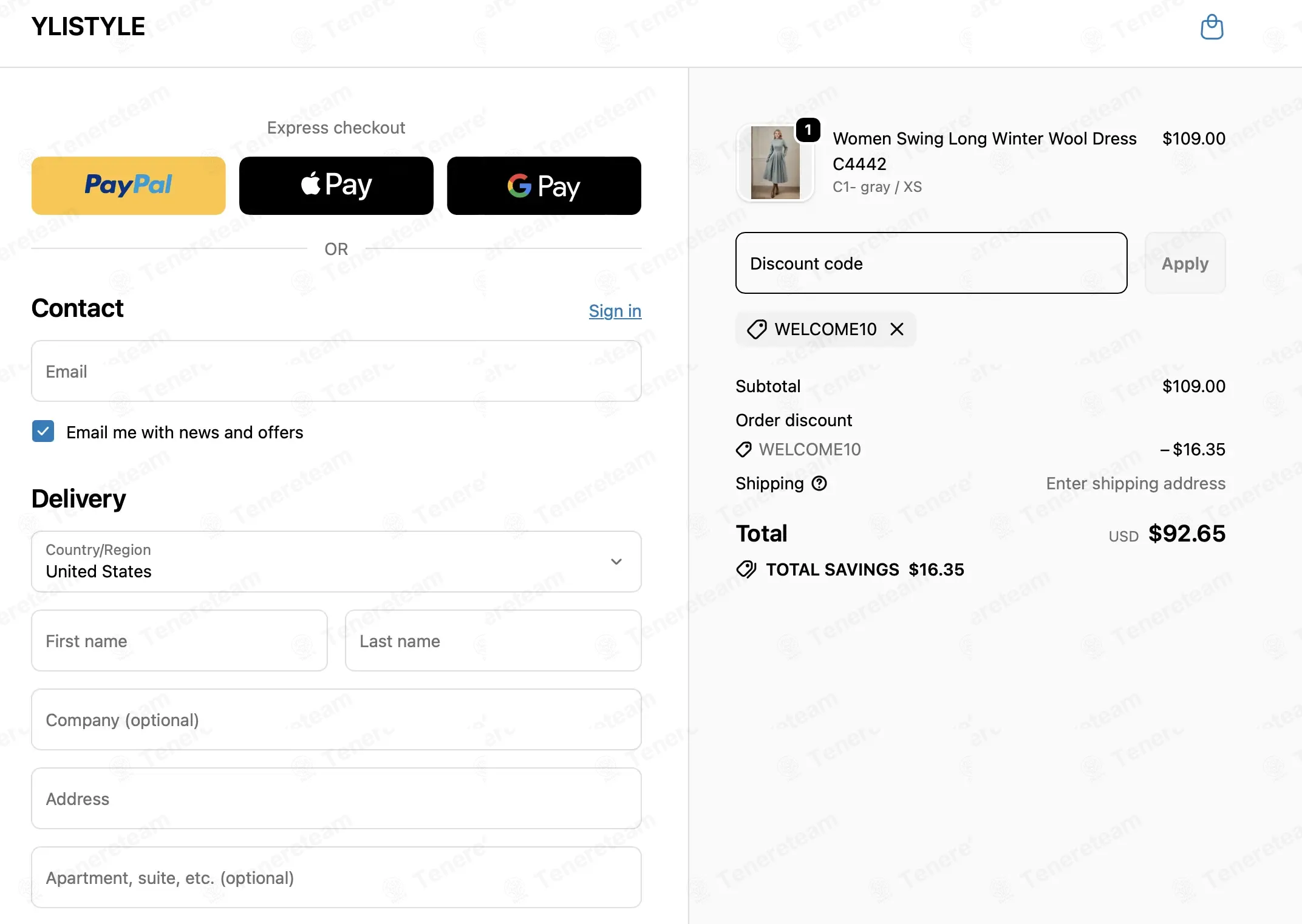Click the C1- gray / XS variant text
This screenshot has width=1302, height=924.
[877, 187]
